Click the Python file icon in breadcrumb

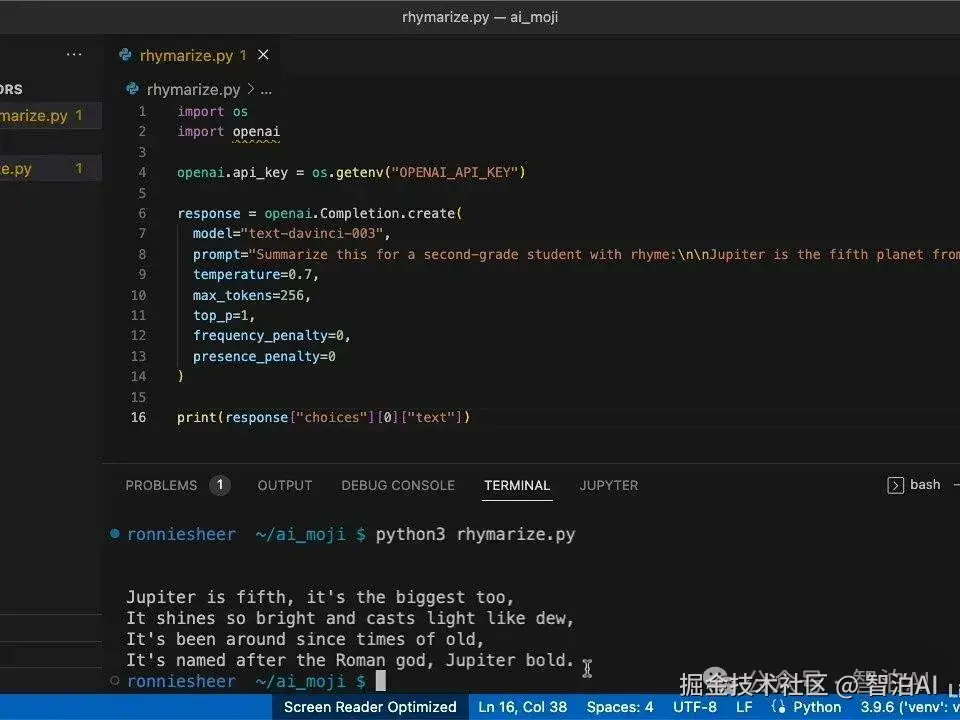(x=132, y=89)
